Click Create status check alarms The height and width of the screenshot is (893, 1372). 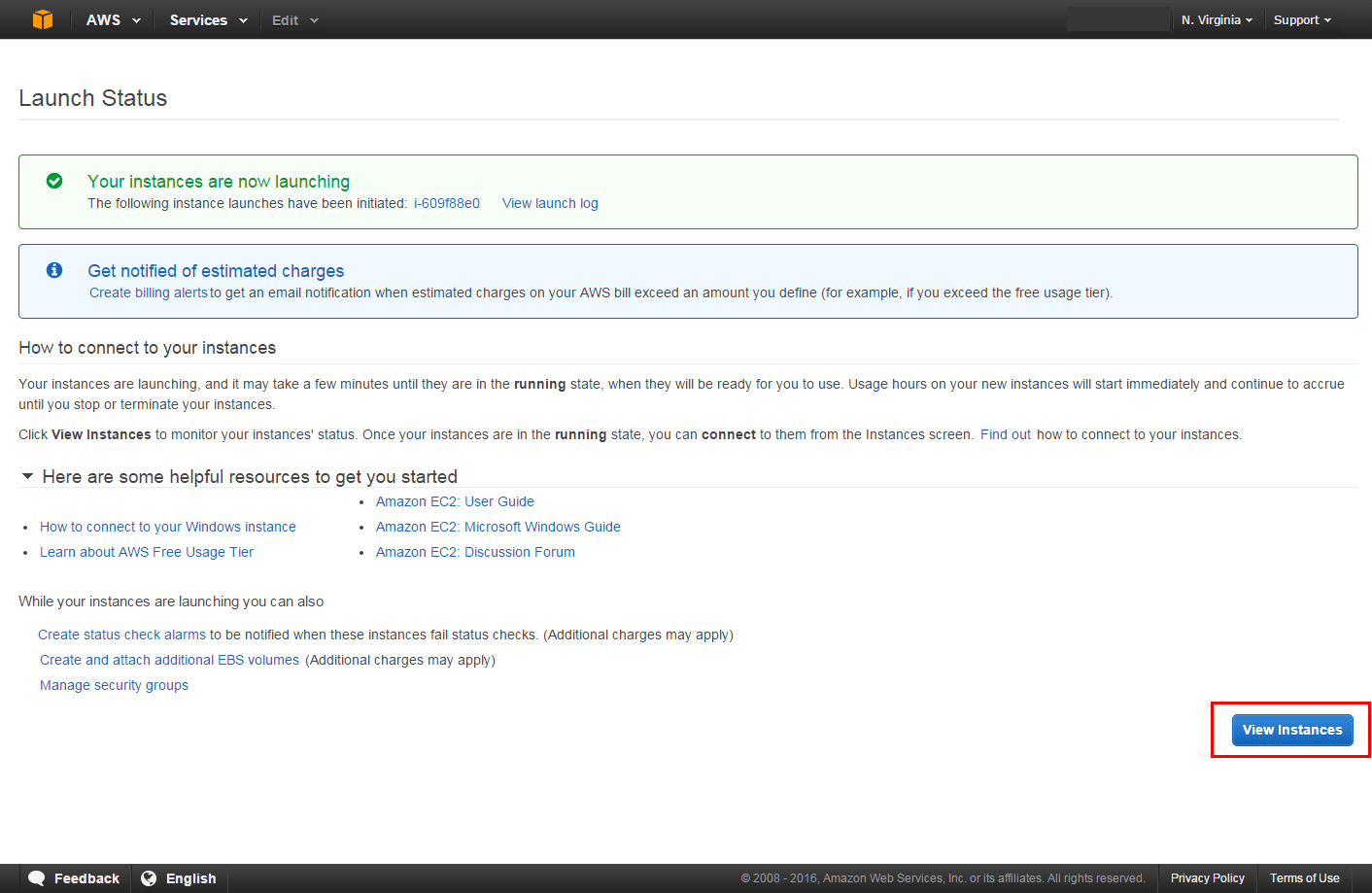tap(120, 635)
